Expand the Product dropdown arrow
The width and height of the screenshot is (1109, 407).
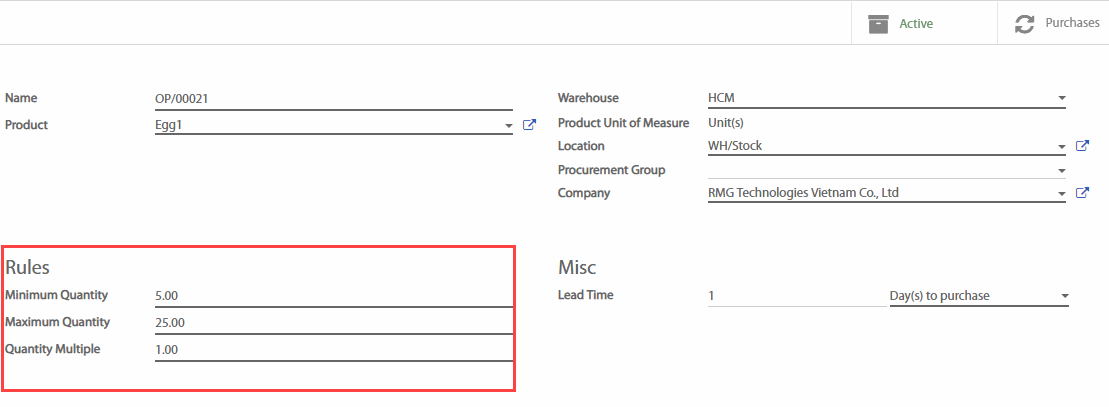pos(508,126)
